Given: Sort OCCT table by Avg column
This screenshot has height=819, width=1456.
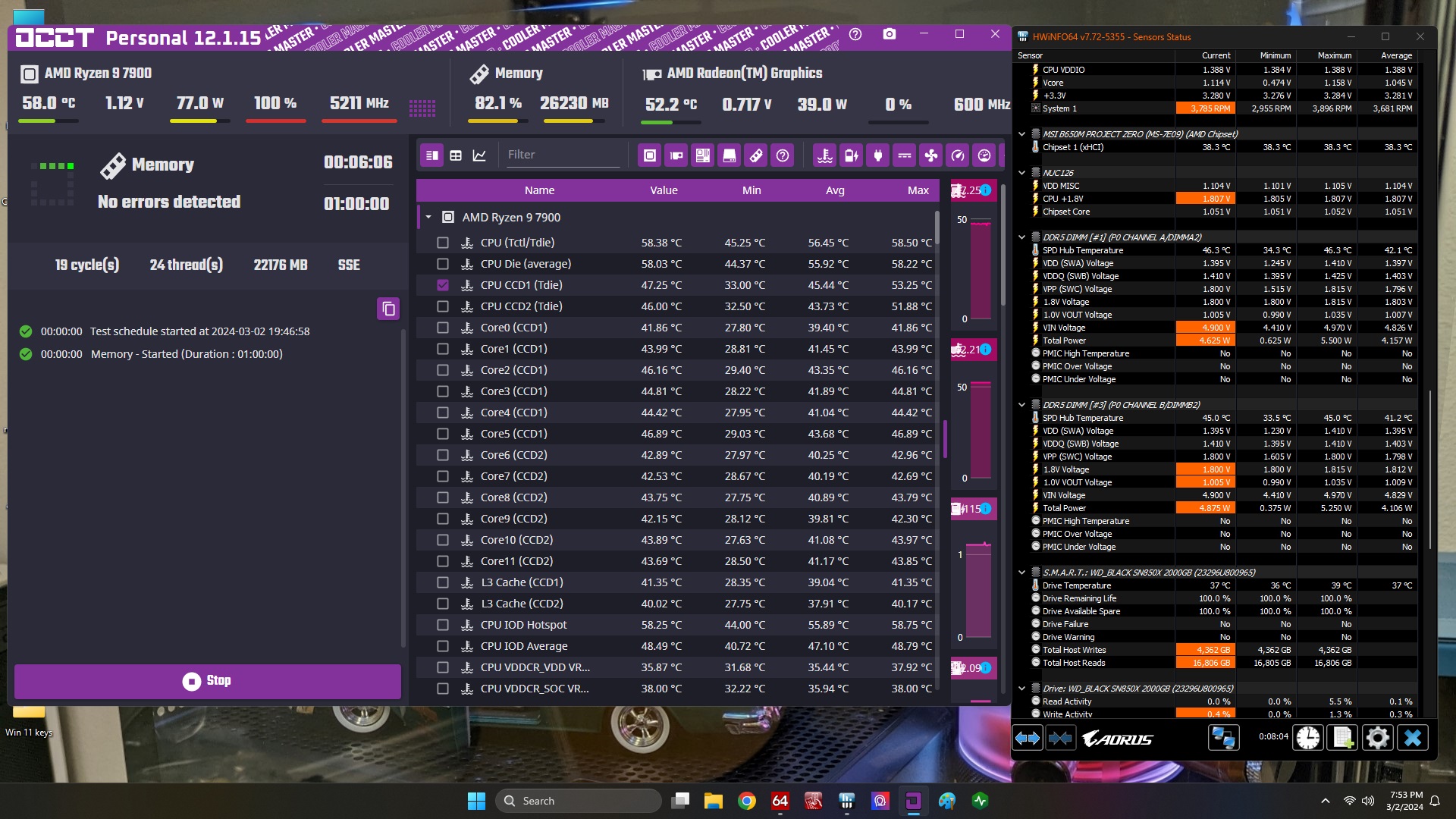Looking at the screenshot, I should tap(835, 190).
